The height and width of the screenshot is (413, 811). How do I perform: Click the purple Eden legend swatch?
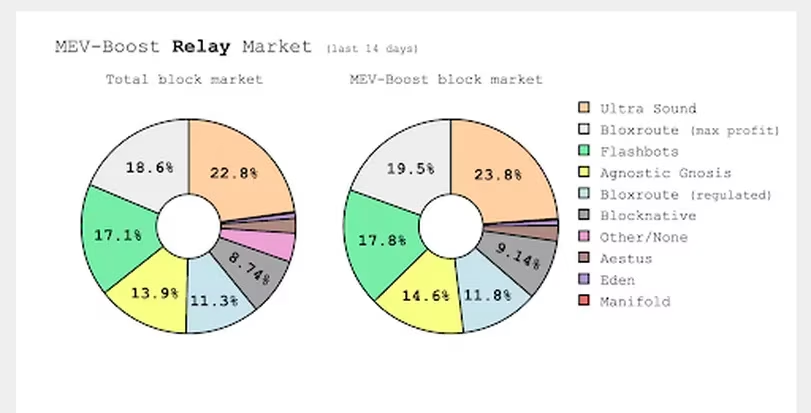pyautogui.click(x=584, y=280)
